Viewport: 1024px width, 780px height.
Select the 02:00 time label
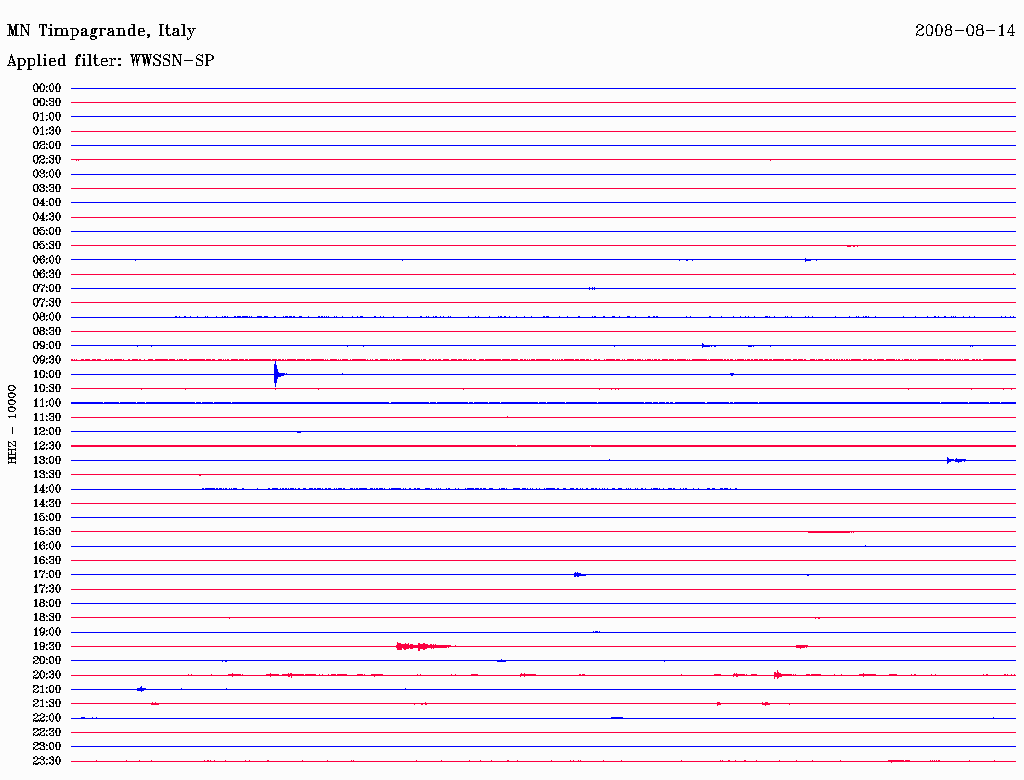(x=47, y=146)
